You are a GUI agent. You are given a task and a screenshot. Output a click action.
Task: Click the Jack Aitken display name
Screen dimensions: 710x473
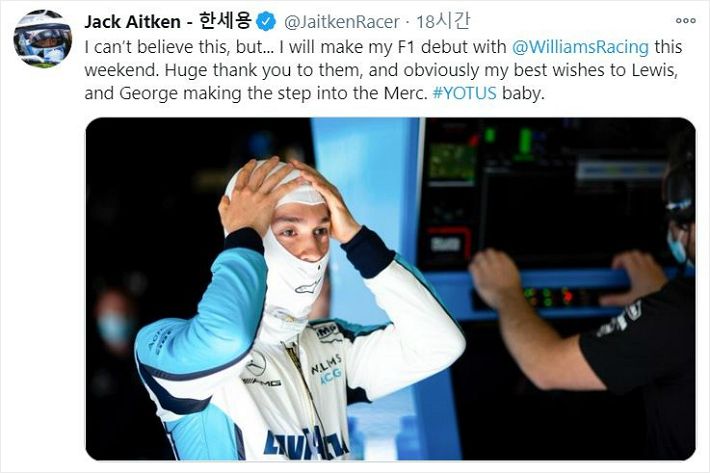(x=132, y=22)
